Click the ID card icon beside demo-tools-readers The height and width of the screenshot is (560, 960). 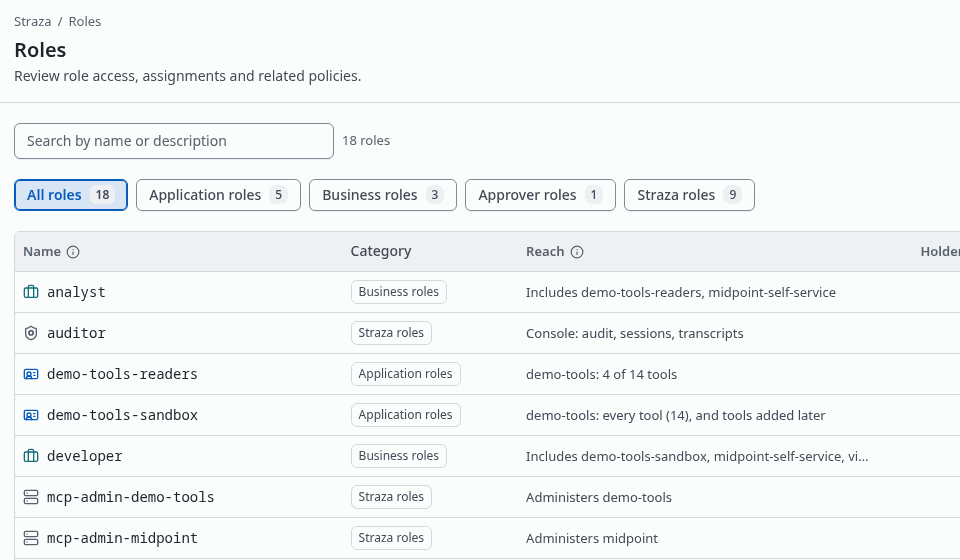click(31, 374)
